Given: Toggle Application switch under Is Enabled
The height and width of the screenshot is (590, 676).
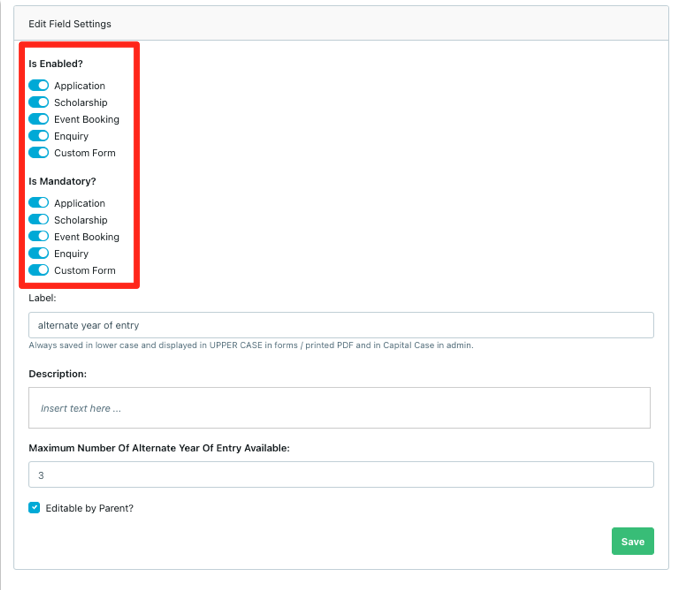Looking at the screenshot, I should click(x=38, y=86).
